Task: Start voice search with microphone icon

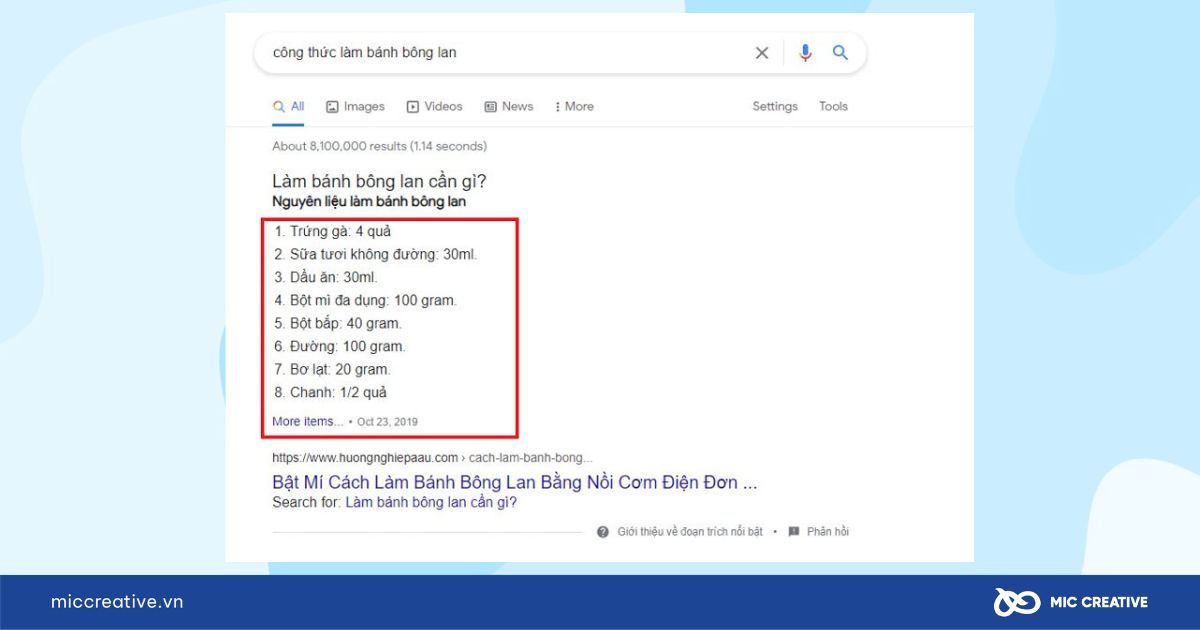Action: coord(805,53)
